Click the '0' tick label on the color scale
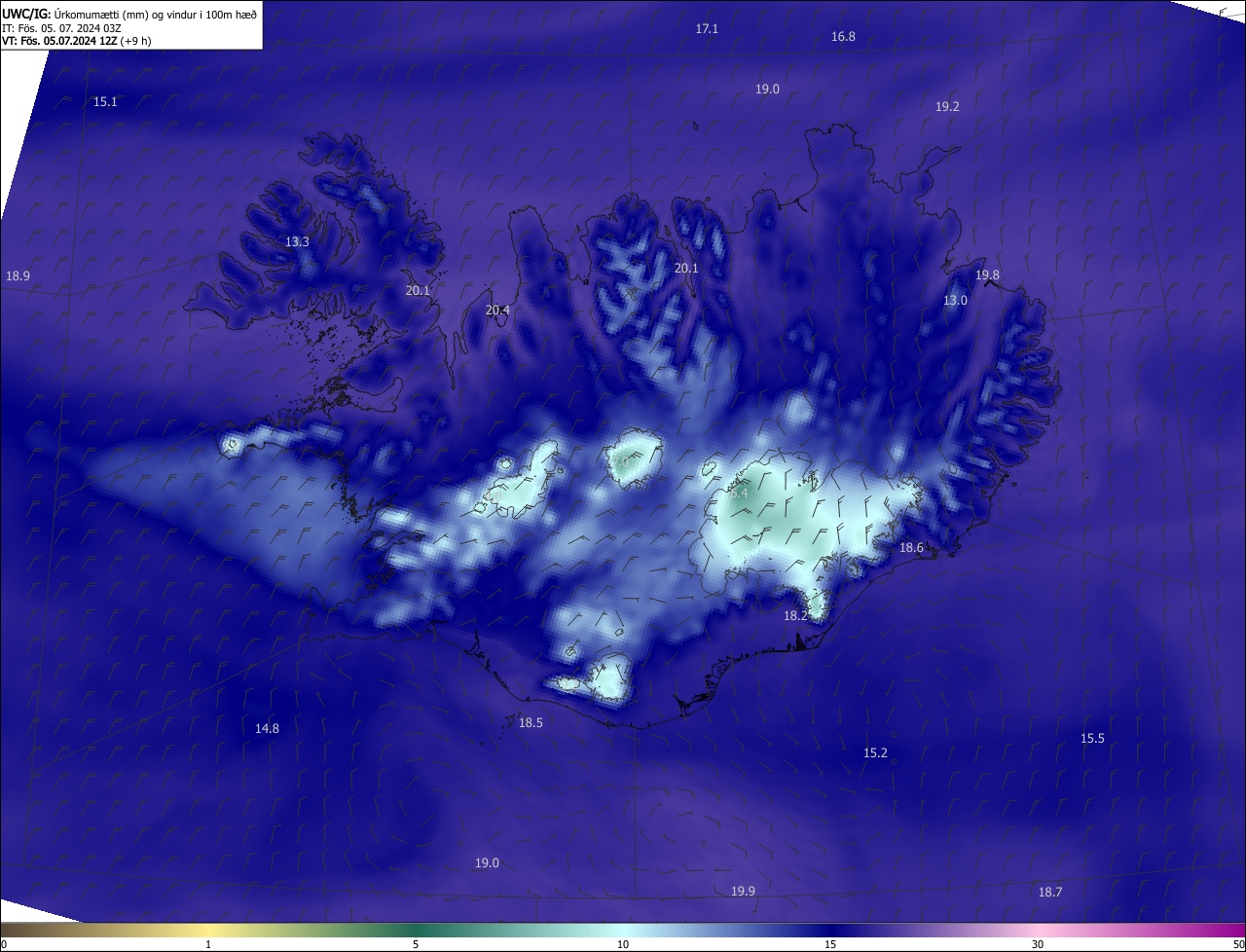The width and height of the screenshot is (1246, 952). 4,944
